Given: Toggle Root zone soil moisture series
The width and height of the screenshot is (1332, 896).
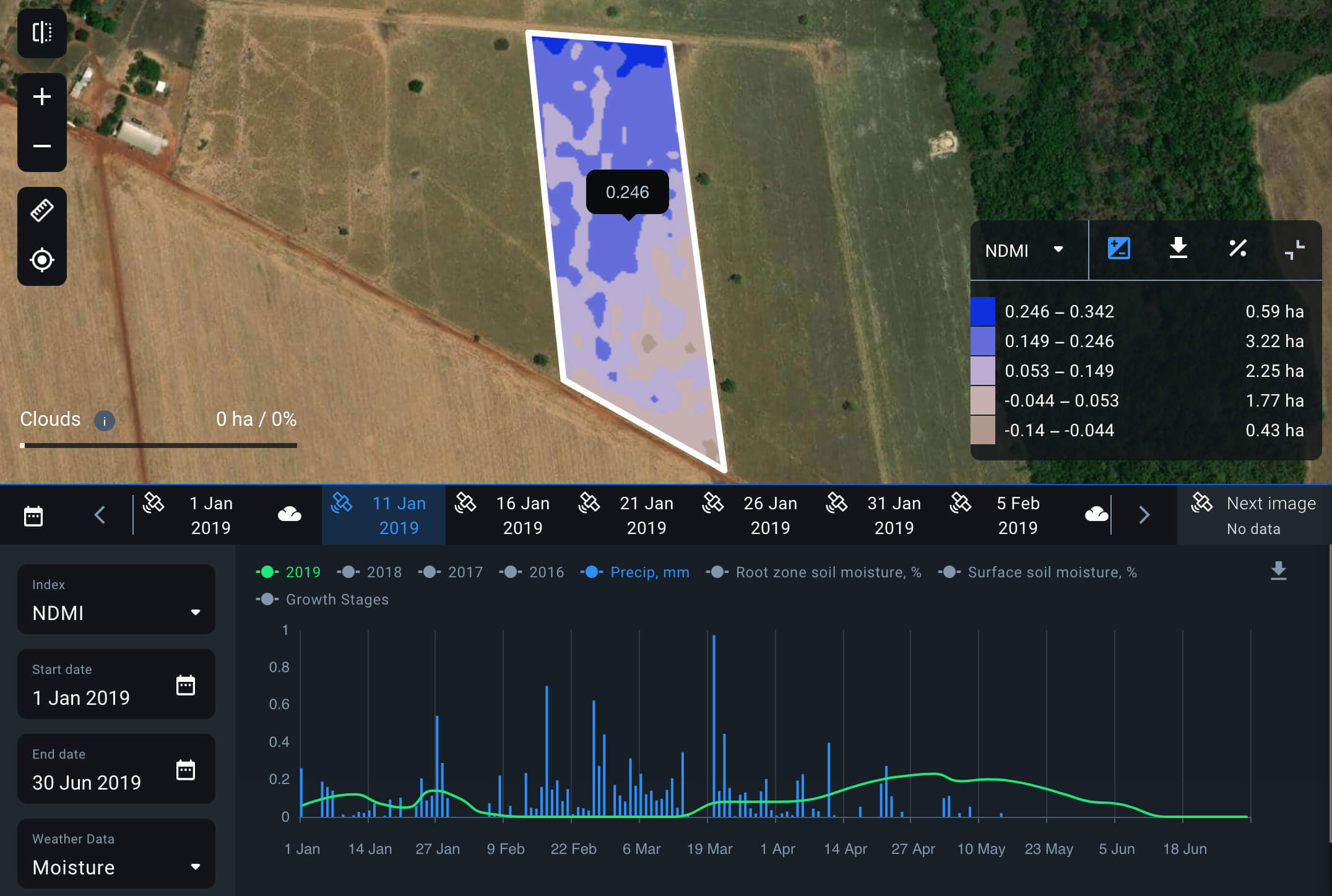Looking at the screenshot, I should [x=813, y=572].
